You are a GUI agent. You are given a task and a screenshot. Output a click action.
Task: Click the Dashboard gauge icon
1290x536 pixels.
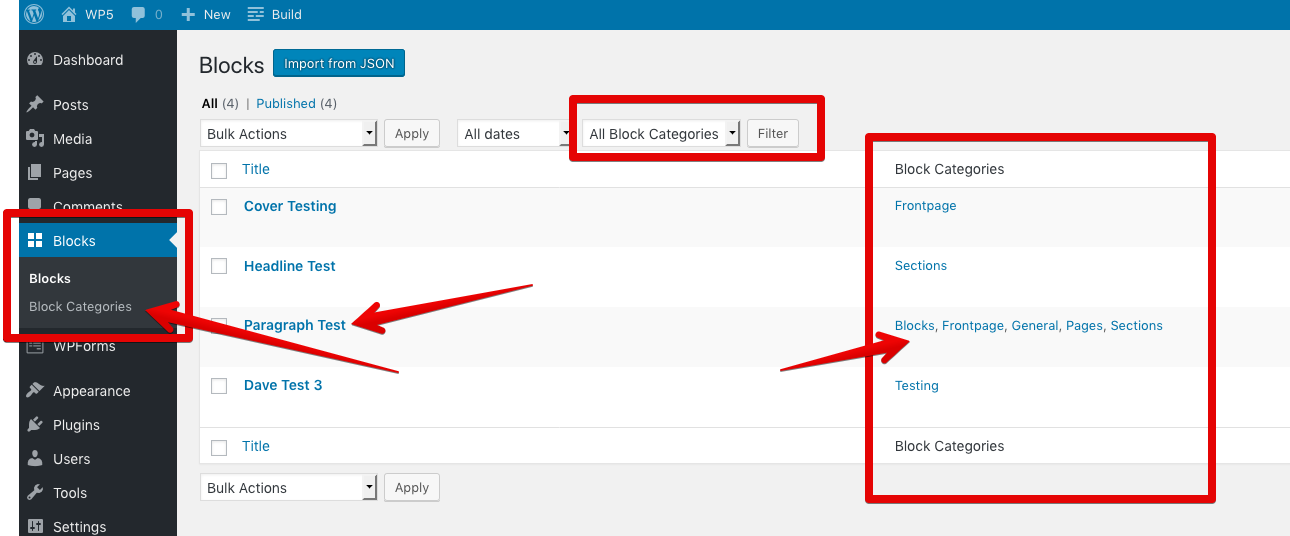point(36,60)
